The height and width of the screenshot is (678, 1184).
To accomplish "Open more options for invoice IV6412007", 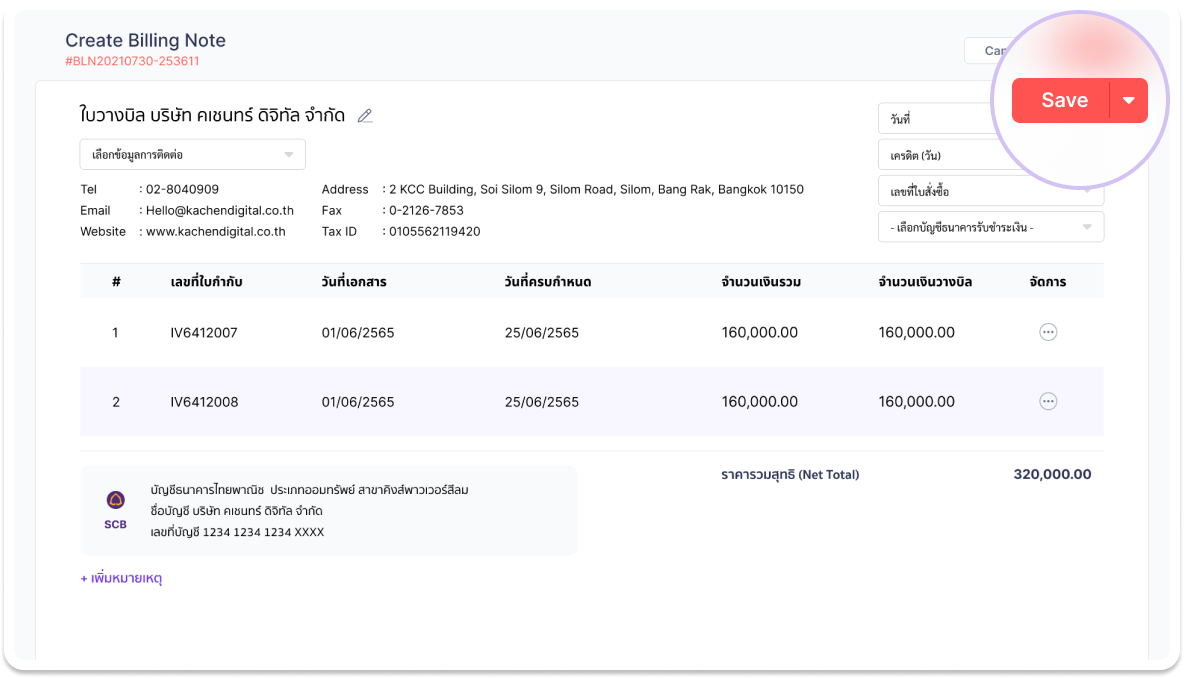I will tap(1048, 333).
